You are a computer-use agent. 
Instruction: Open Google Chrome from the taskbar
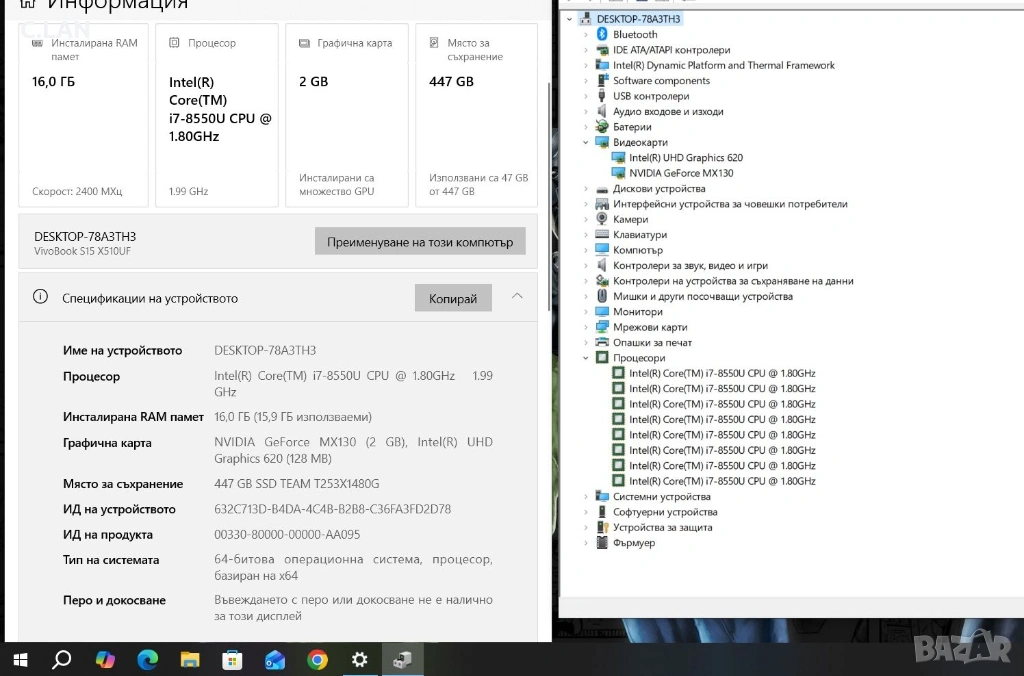pyautogui.click(x=317, y=659)
